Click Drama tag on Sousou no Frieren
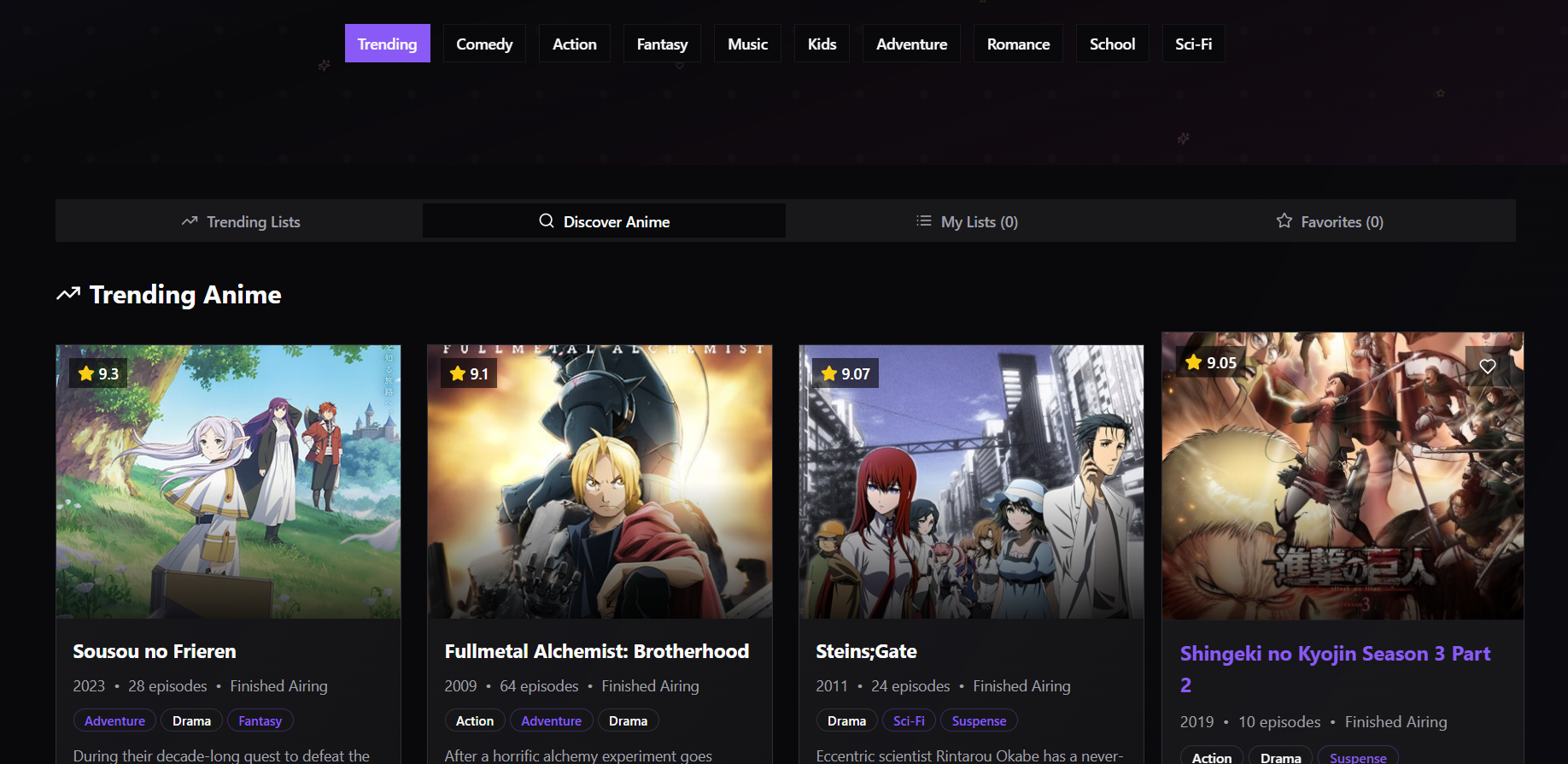 191,720
